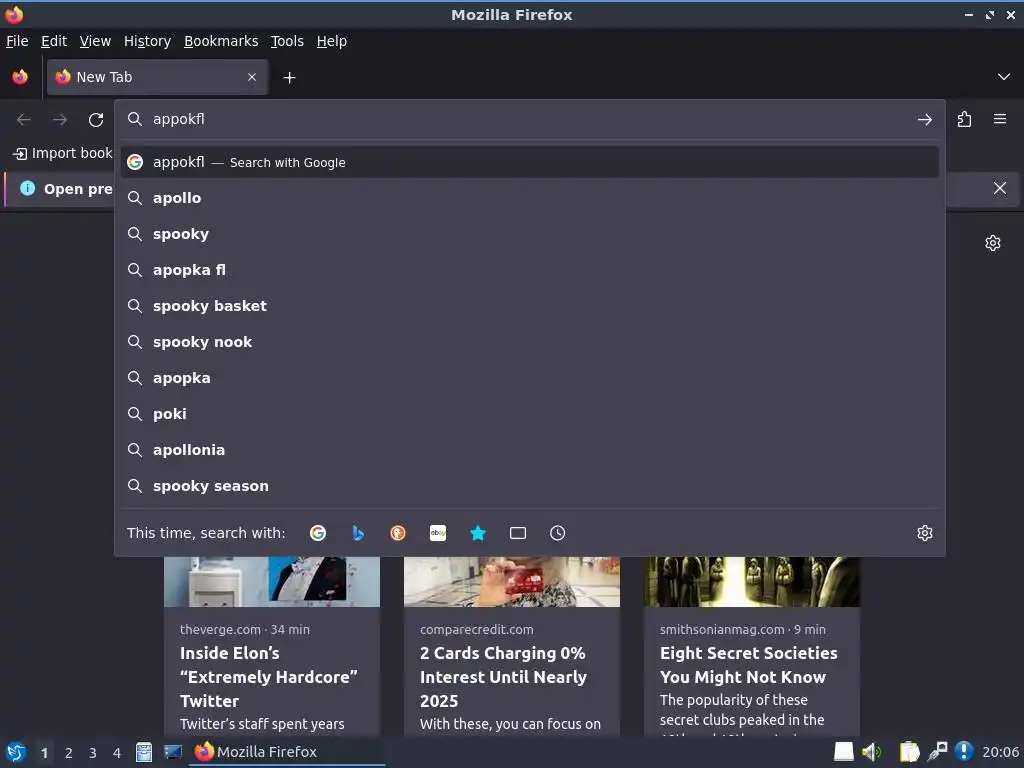The image size is (1024, 768).
Task: Personalize new tab with gear icon
Action: 993,243
